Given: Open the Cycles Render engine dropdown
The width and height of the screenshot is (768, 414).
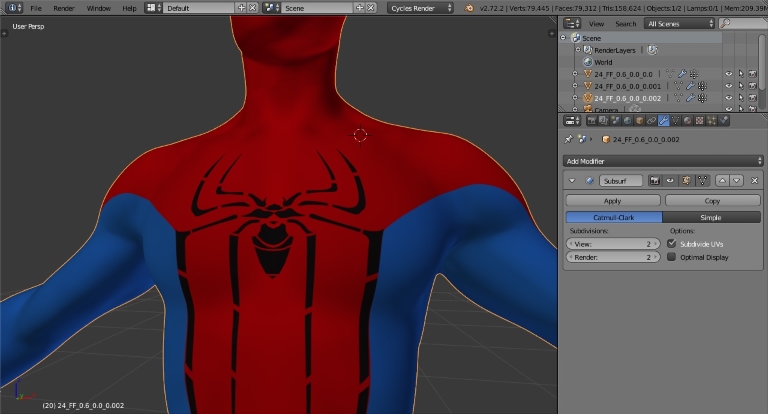Looking at the screenshot, I should (x=420, y=8).
